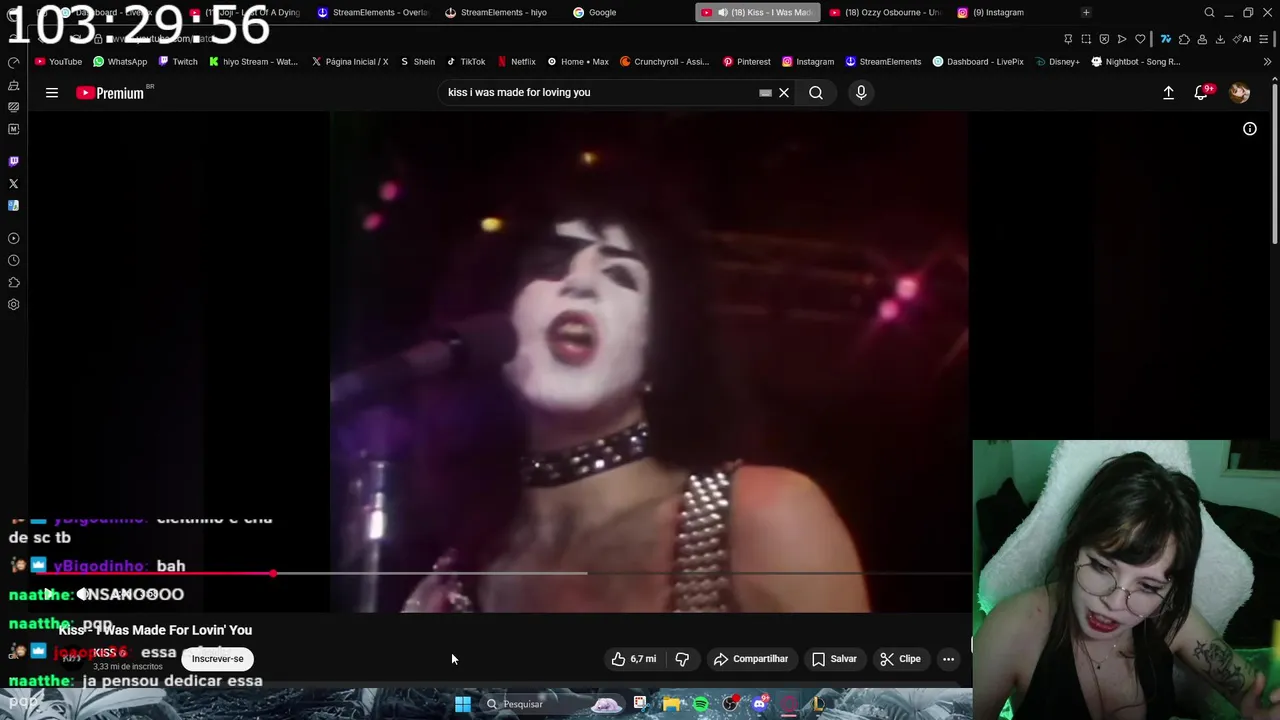The height and width of the screenshot is (720, 1280).
Task: Open the Netflix bookmark
Action: pos(516,61)
